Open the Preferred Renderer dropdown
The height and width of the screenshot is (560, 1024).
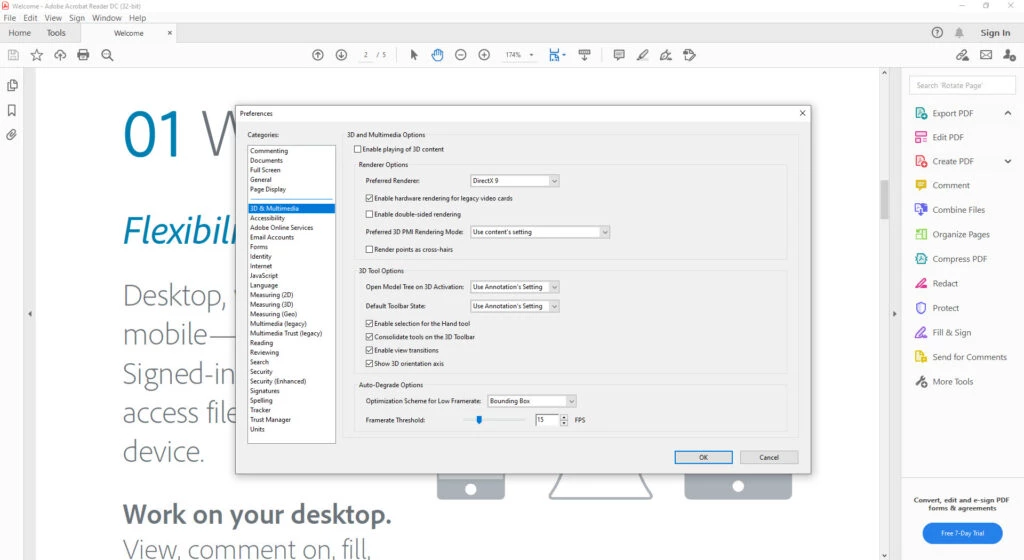pos(515,181)
